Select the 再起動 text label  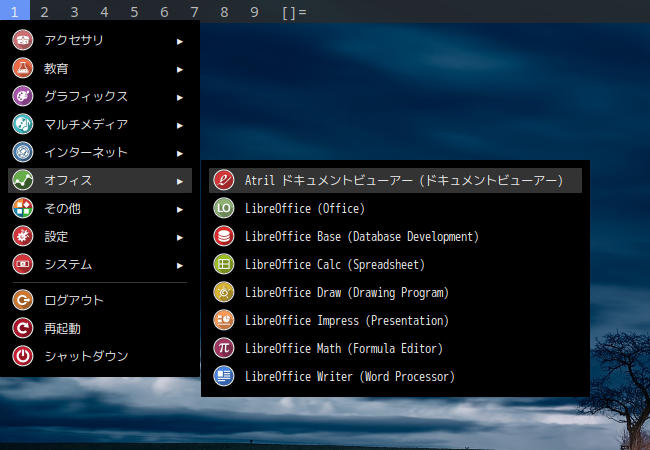(x=62, y=329)
